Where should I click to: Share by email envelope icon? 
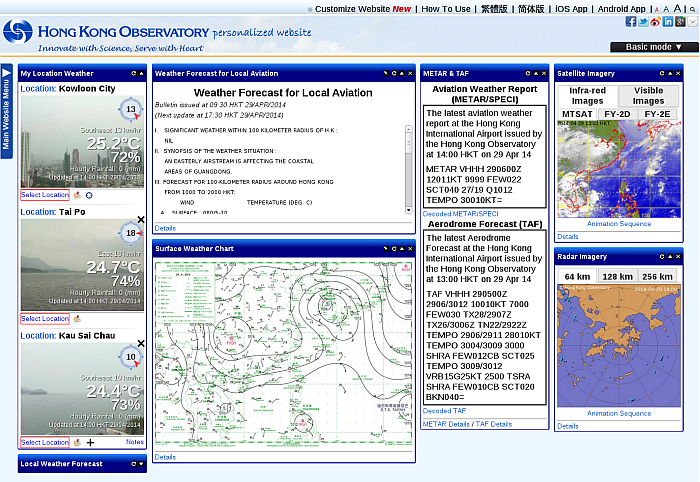click(x=692, y=21)
